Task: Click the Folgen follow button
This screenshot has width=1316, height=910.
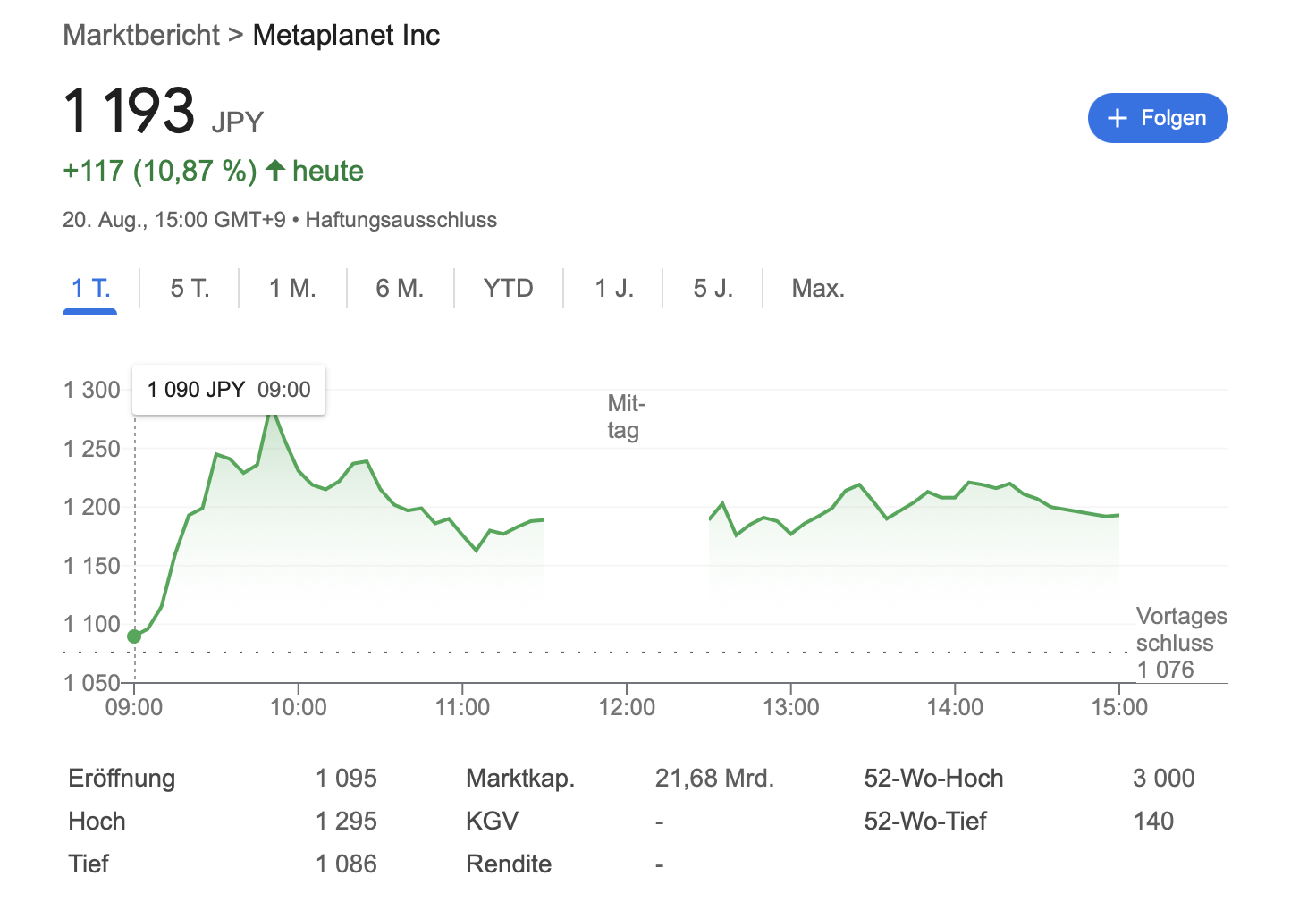Action: coord(1157,118)
